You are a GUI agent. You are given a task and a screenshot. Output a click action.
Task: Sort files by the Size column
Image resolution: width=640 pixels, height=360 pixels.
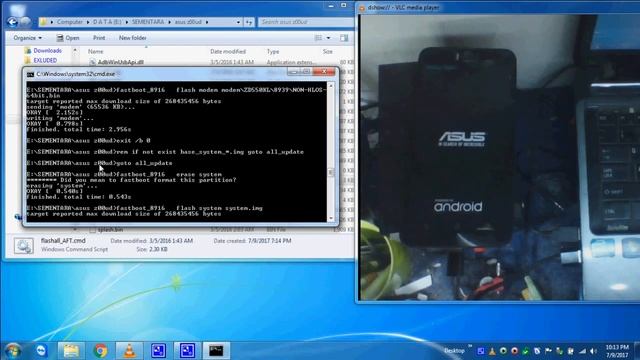pyautogui.click(x=328, y=51)
